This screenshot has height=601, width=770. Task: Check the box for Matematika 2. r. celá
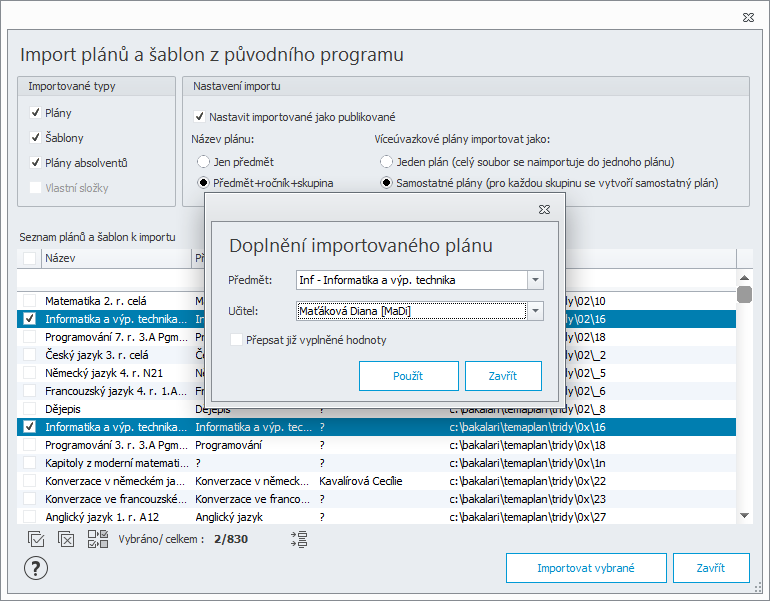[29, 300]
